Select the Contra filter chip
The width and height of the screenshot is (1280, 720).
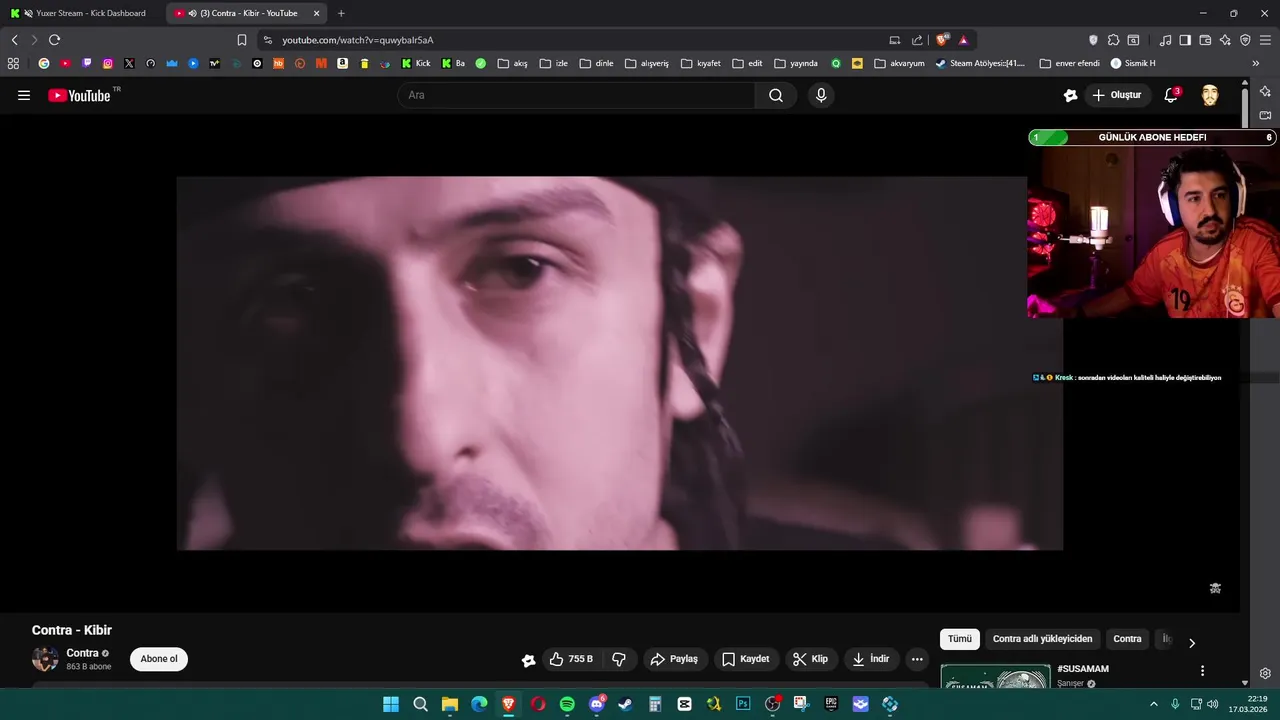[1127, 639]
